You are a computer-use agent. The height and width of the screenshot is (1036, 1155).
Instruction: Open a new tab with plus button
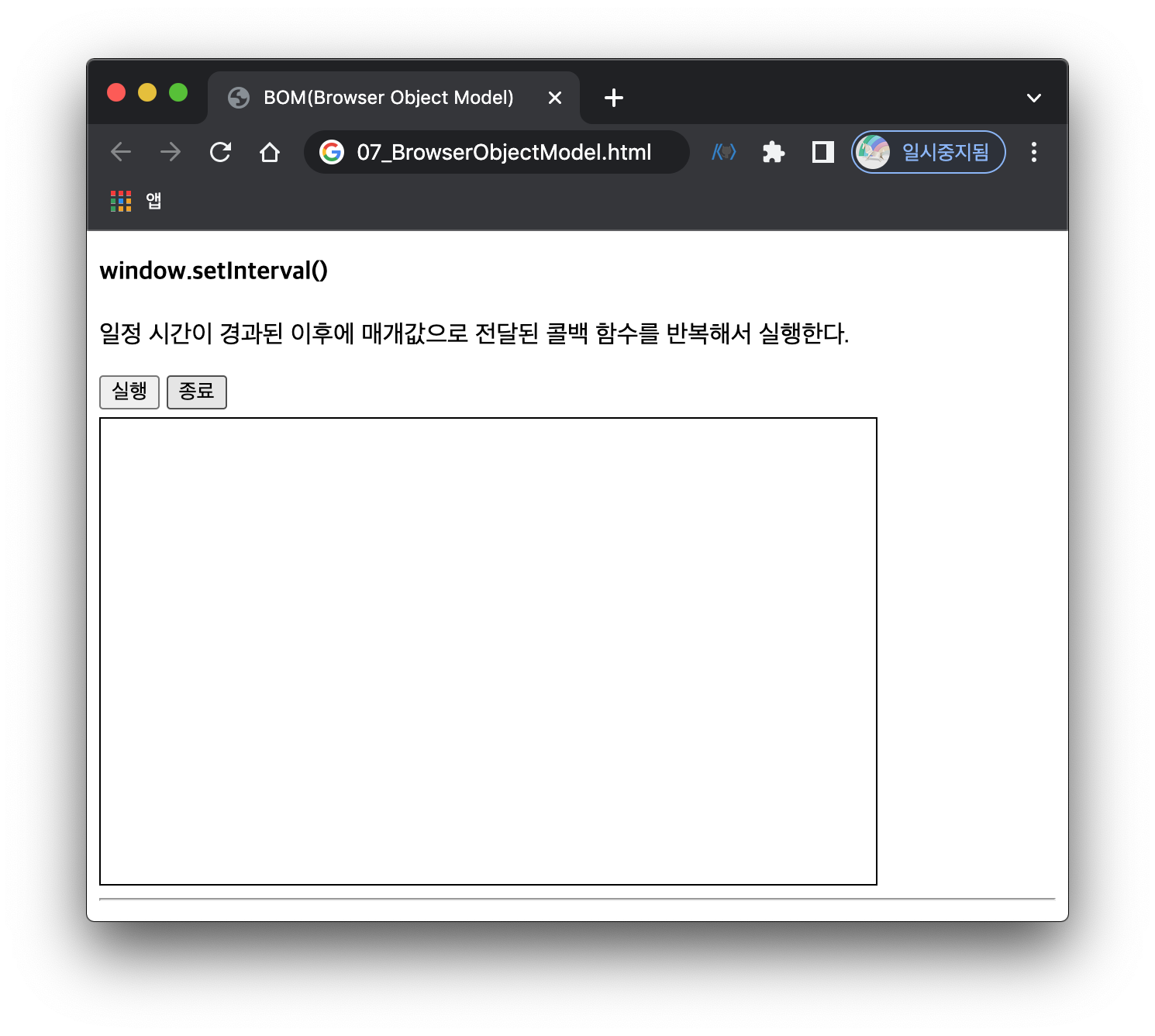[x=614, y=98]
